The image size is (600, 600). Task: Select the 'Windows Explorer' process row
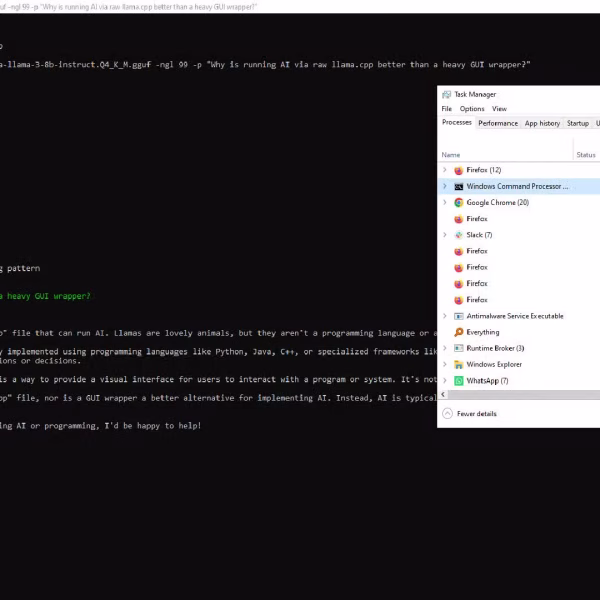click(x=518, y=365)
